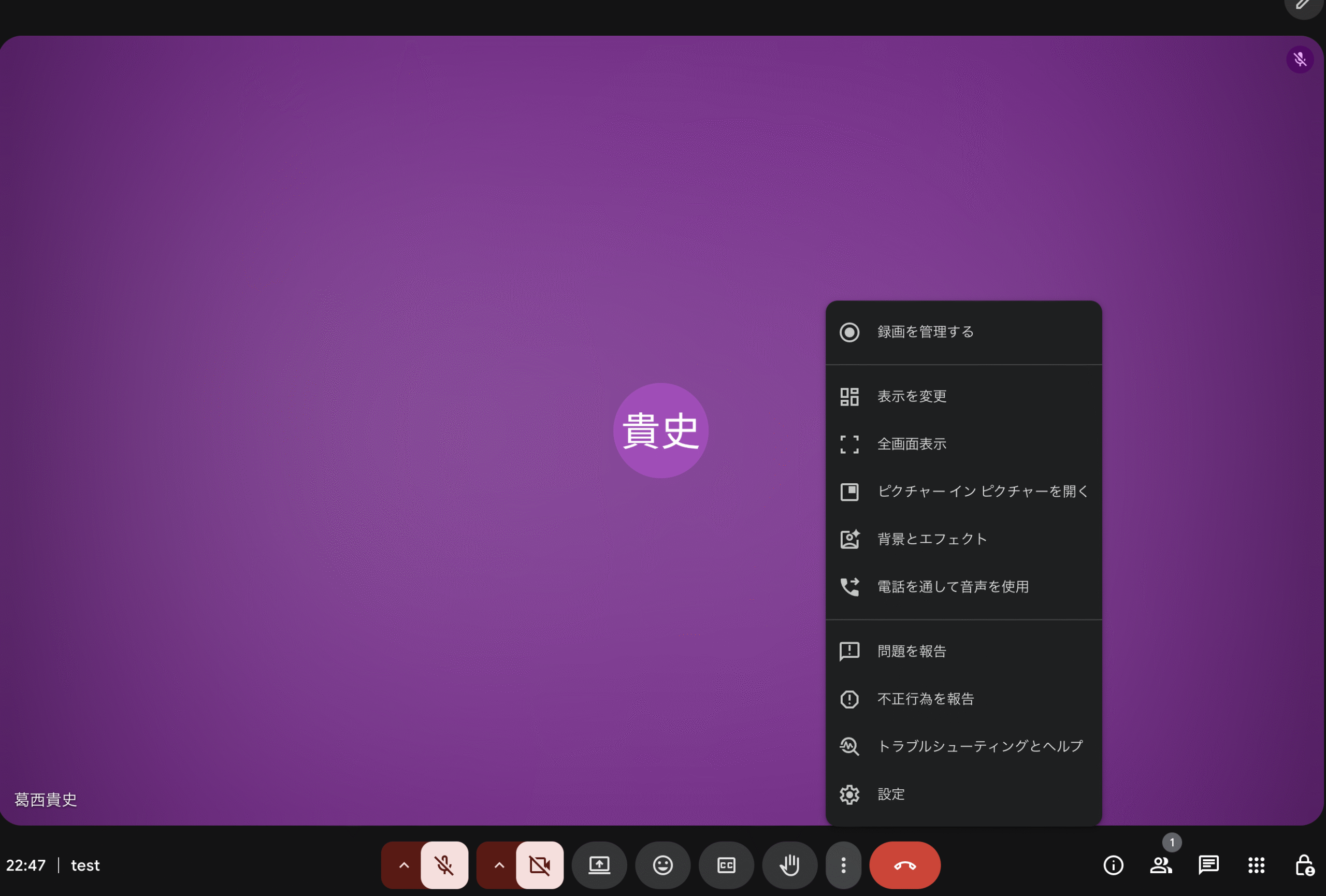Open the chat messages panel
Screen dimensions: 1326x896
pos(1208,865)
